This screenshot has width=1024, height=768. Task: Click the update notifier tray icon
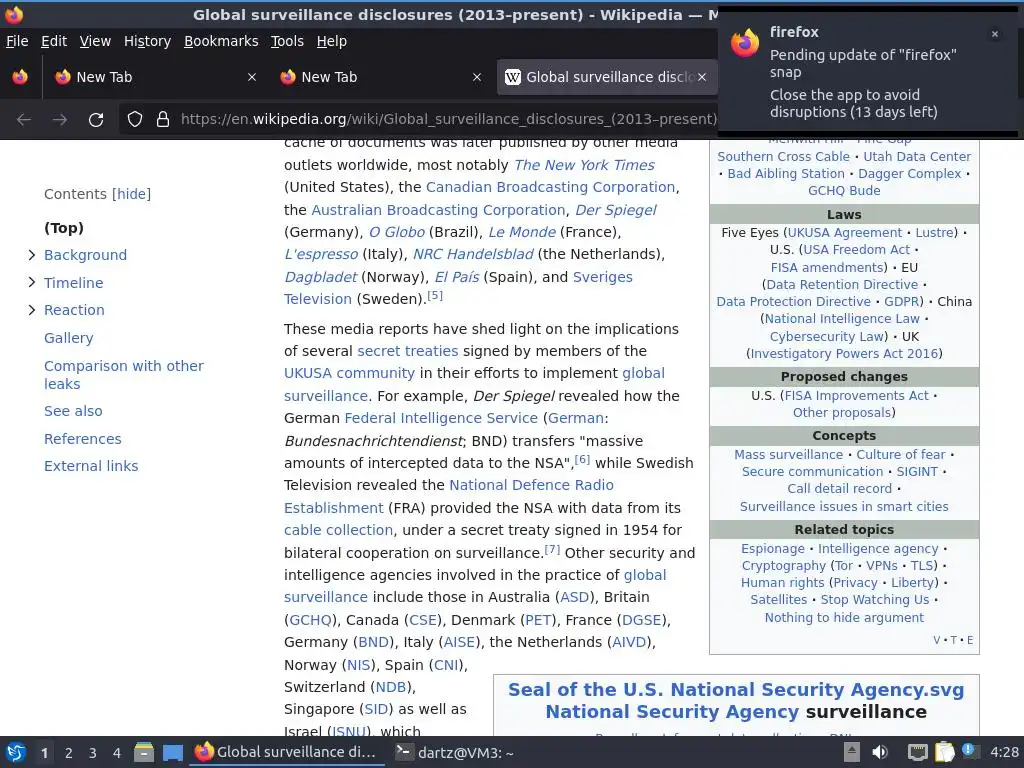click(970, 751)
